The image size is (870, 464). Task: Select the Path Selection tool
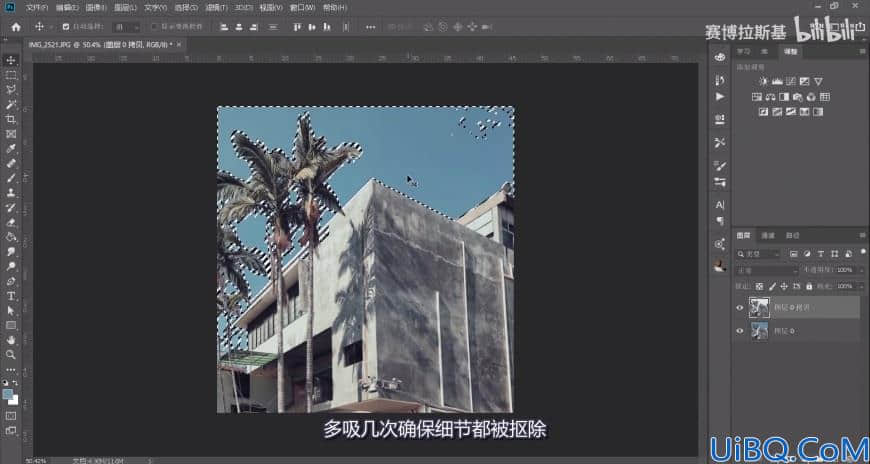(11, 310)
